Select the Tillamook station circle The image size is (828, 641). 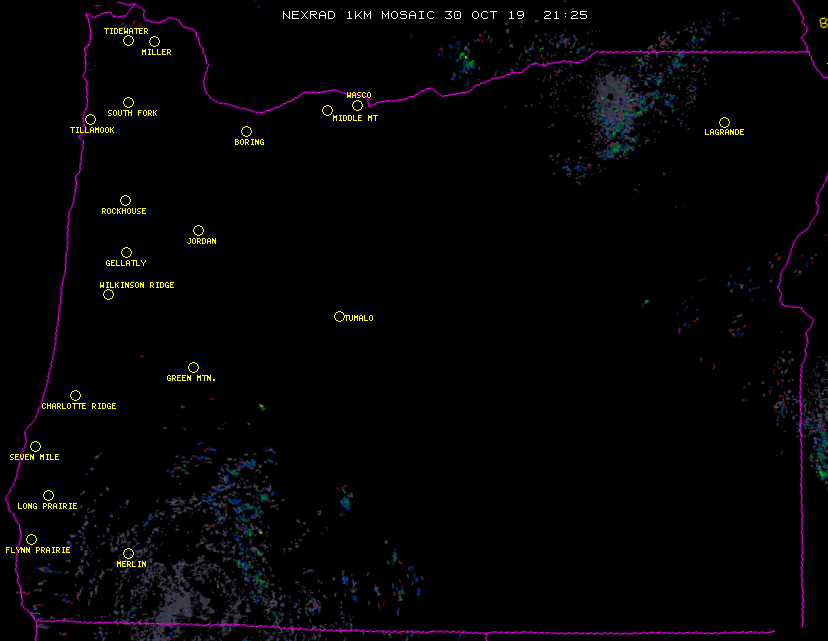[x=90, y=120]
